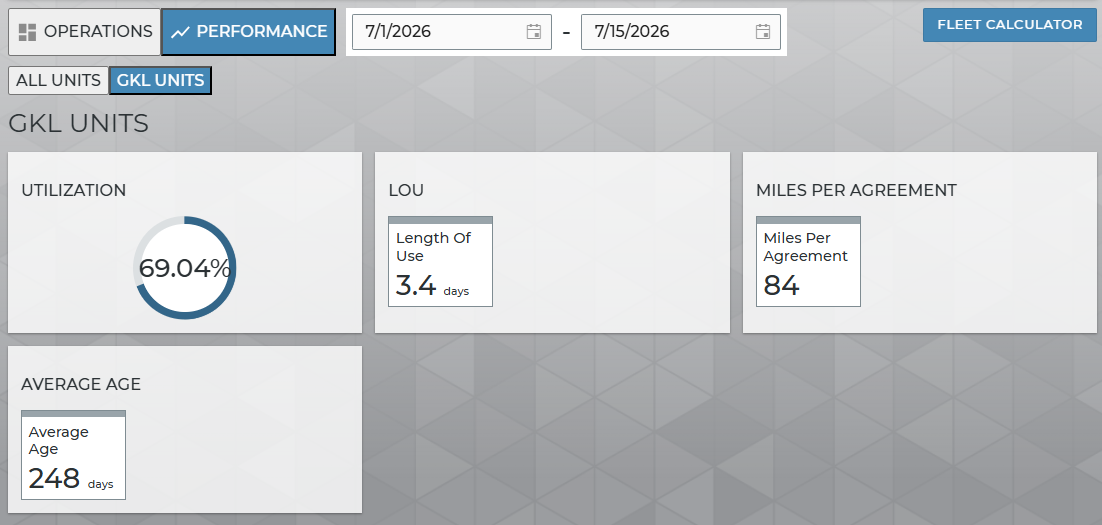Screen dimensions: 1102x525
Task: Select the GKL Units filter
Action: click(160, 80)
